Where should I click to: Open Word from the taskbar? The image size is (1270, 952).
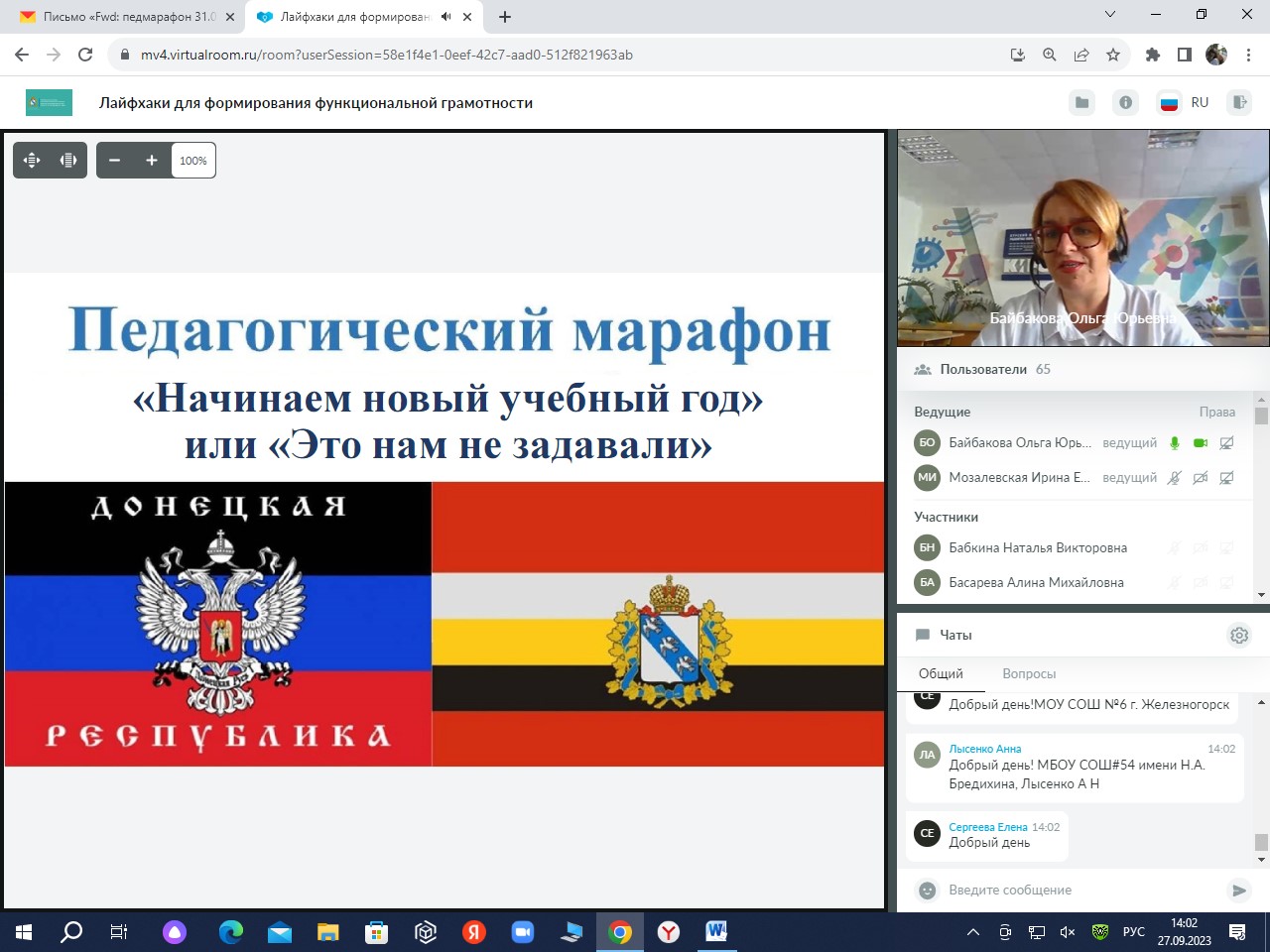pyautogui.click(x=716, y=932)
